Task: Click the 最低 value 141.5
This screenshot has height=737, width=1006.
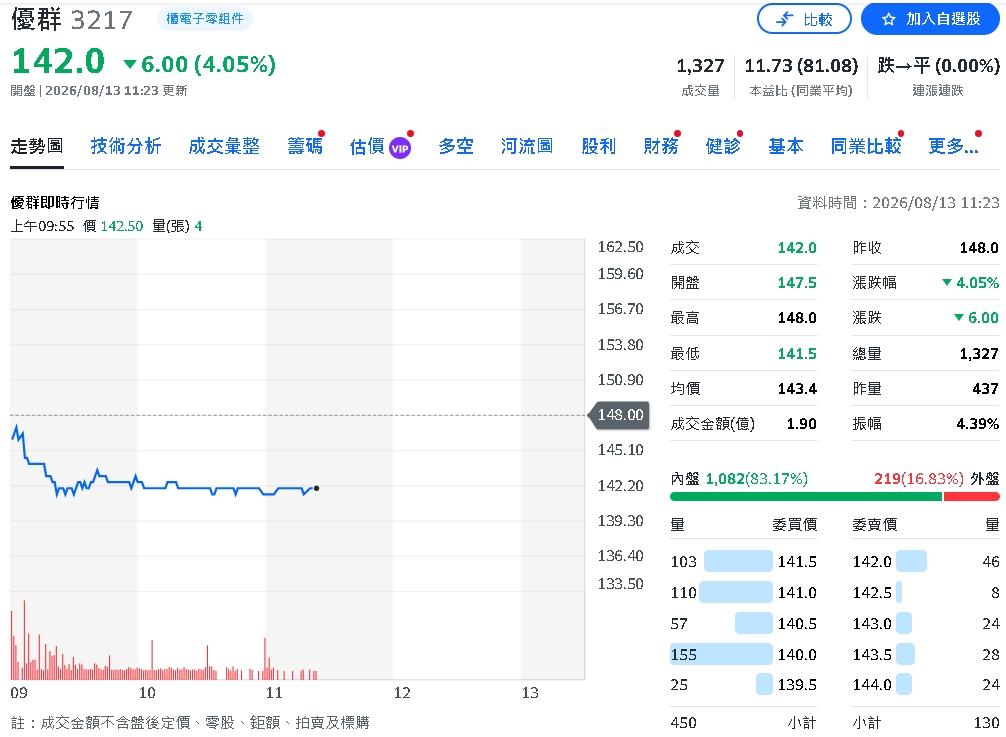Action: (x=797, y=353)
